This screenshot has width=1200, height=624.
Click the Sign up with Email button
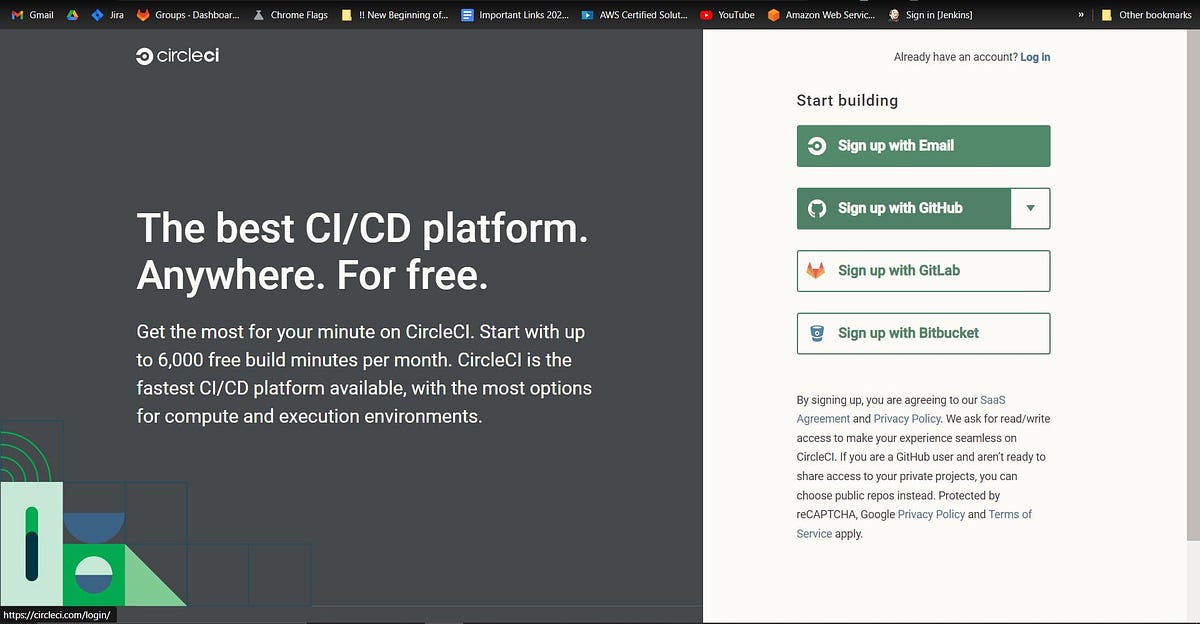(x=922, y=145)
